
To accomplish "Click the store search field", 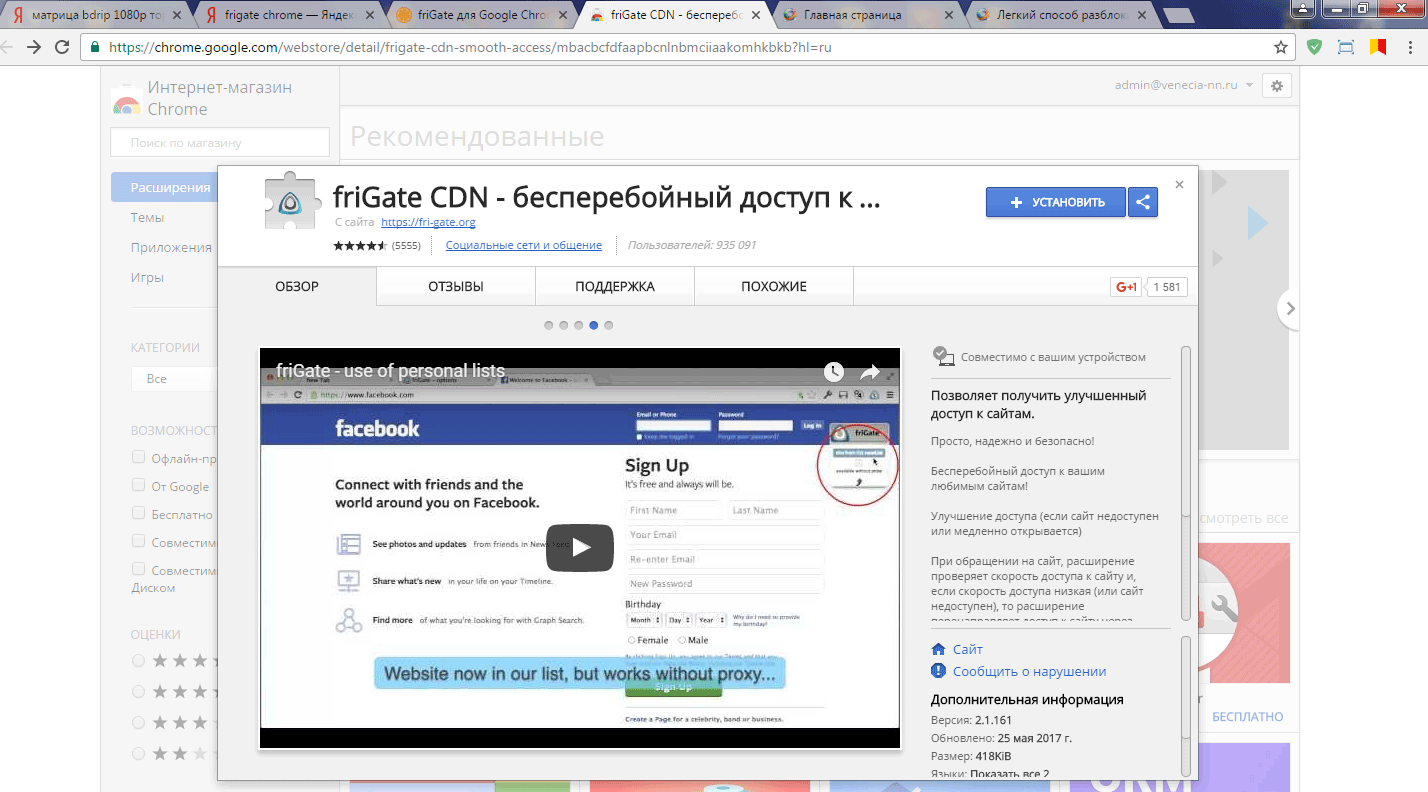I will (219, 143).
